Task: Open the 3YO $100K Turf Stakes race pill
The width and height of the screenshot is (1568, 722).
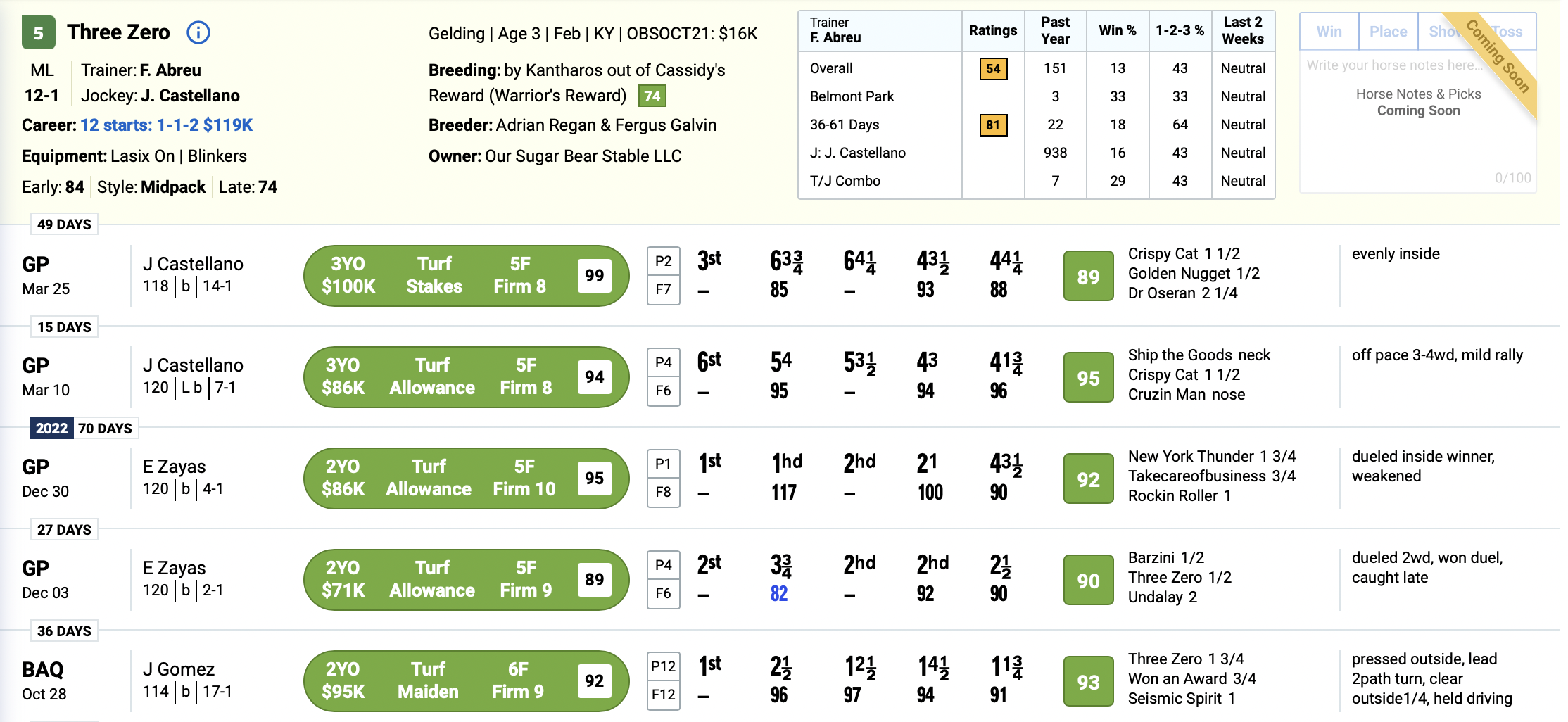Action: [466, 276]
